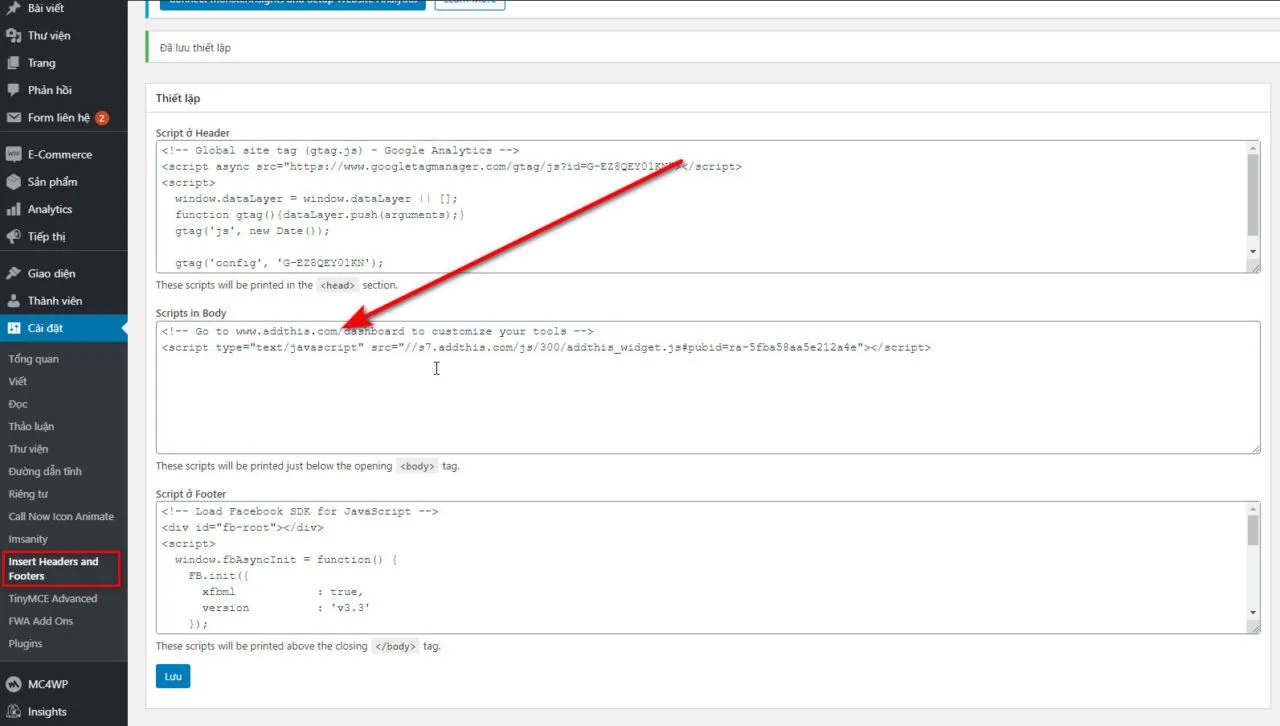This screenshot has width=1280, height=726.
Task: Click the Lưu save button
Action: 173,677
